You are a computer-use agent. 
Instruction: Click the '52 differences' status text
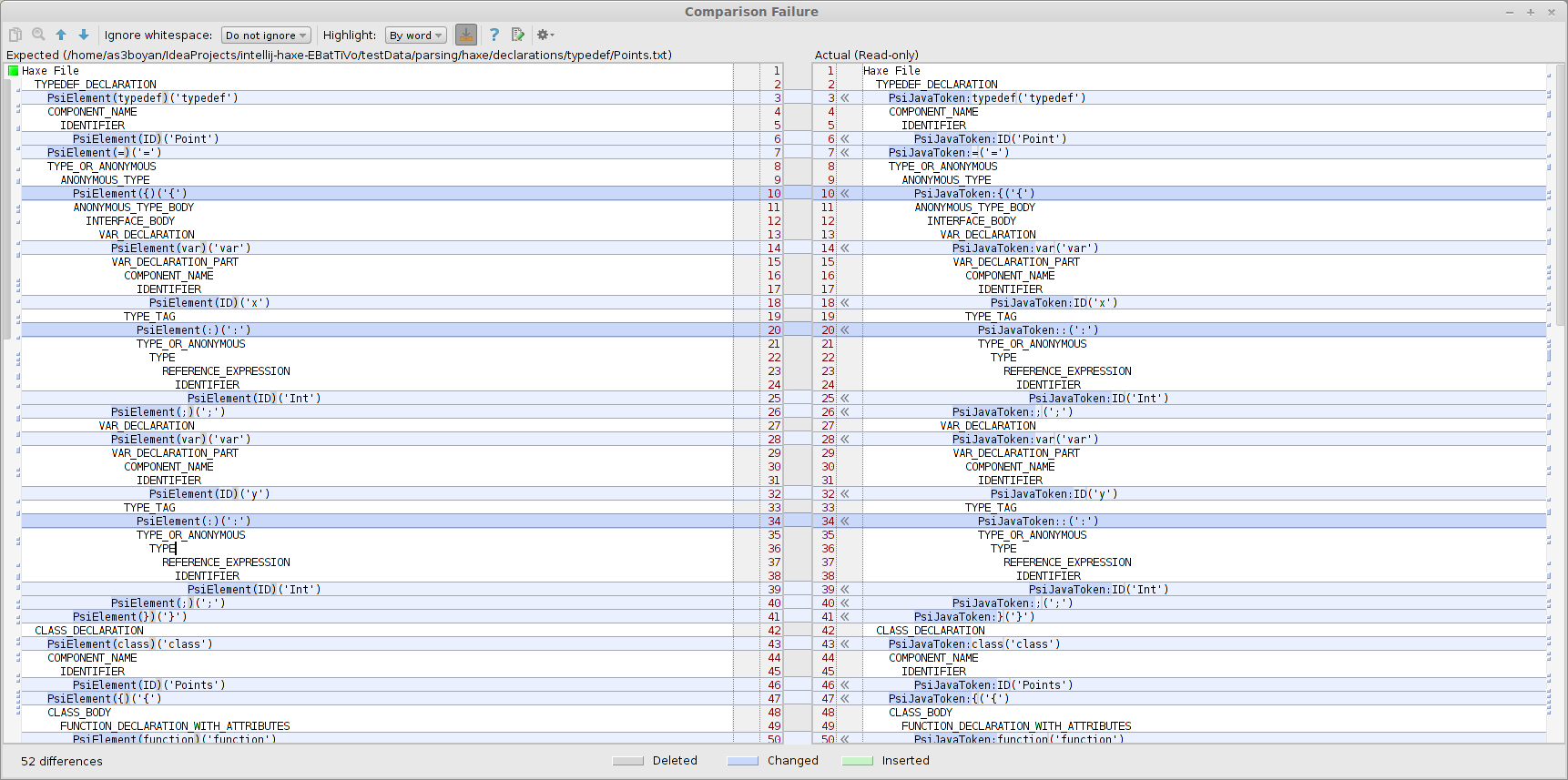62,762
